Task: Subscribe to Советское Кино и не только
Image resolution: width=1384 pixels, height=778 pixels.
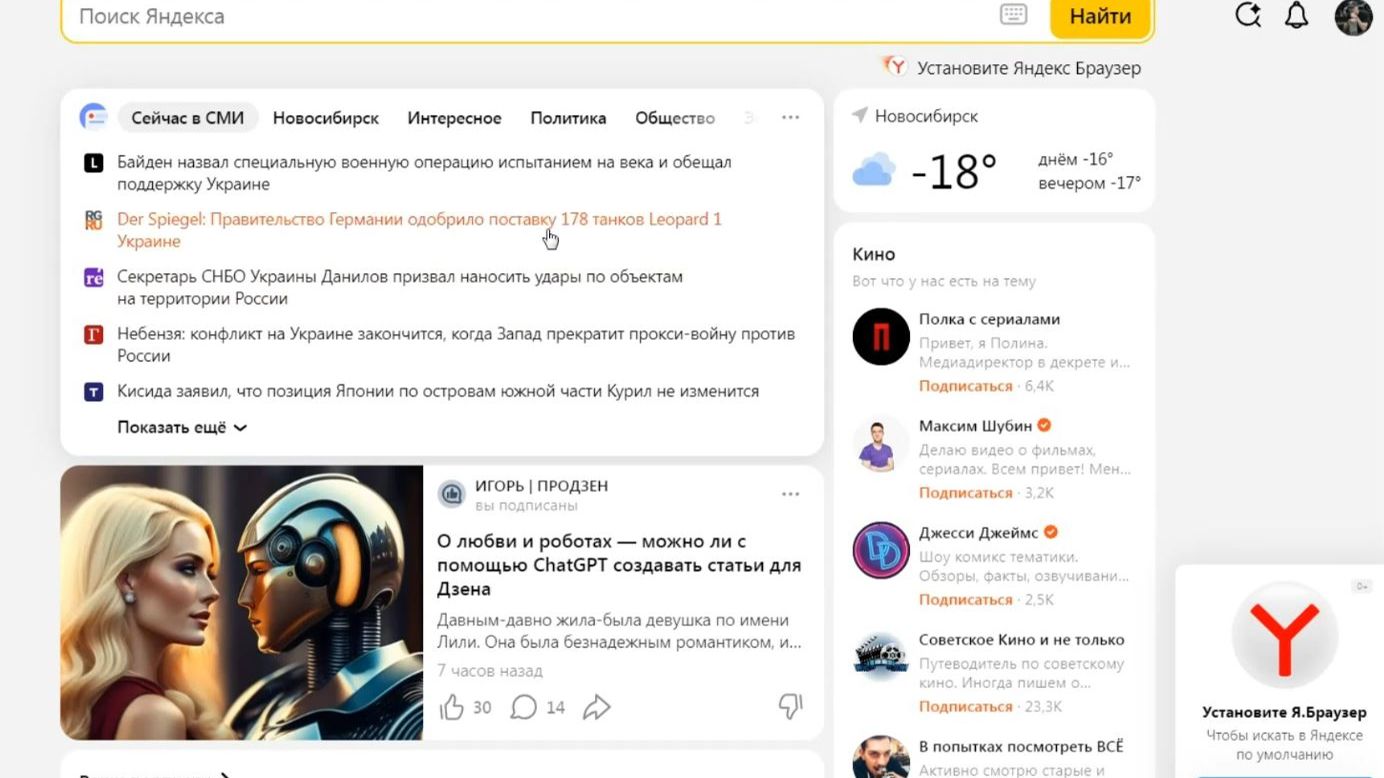Action: [966, 707]
